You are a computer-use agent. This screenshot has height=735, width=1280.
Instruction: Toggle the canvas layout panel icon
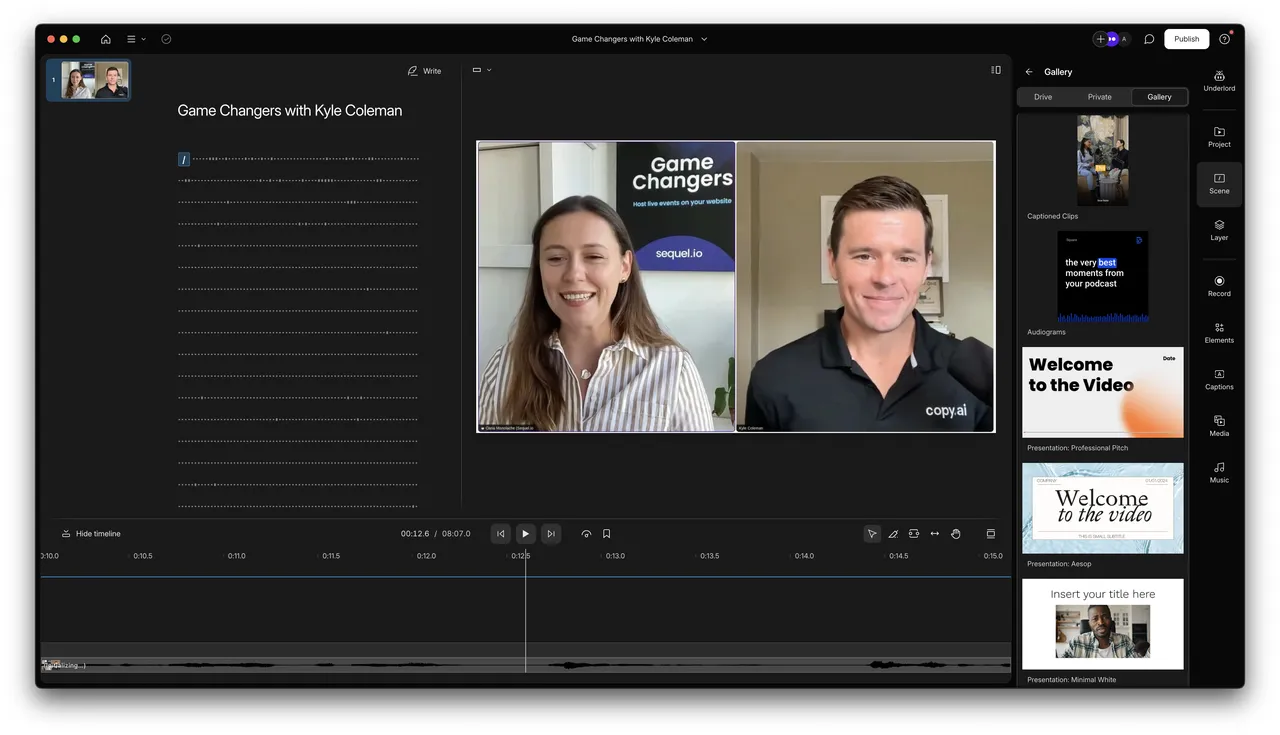pyautogui.click(x=995, y=70)
